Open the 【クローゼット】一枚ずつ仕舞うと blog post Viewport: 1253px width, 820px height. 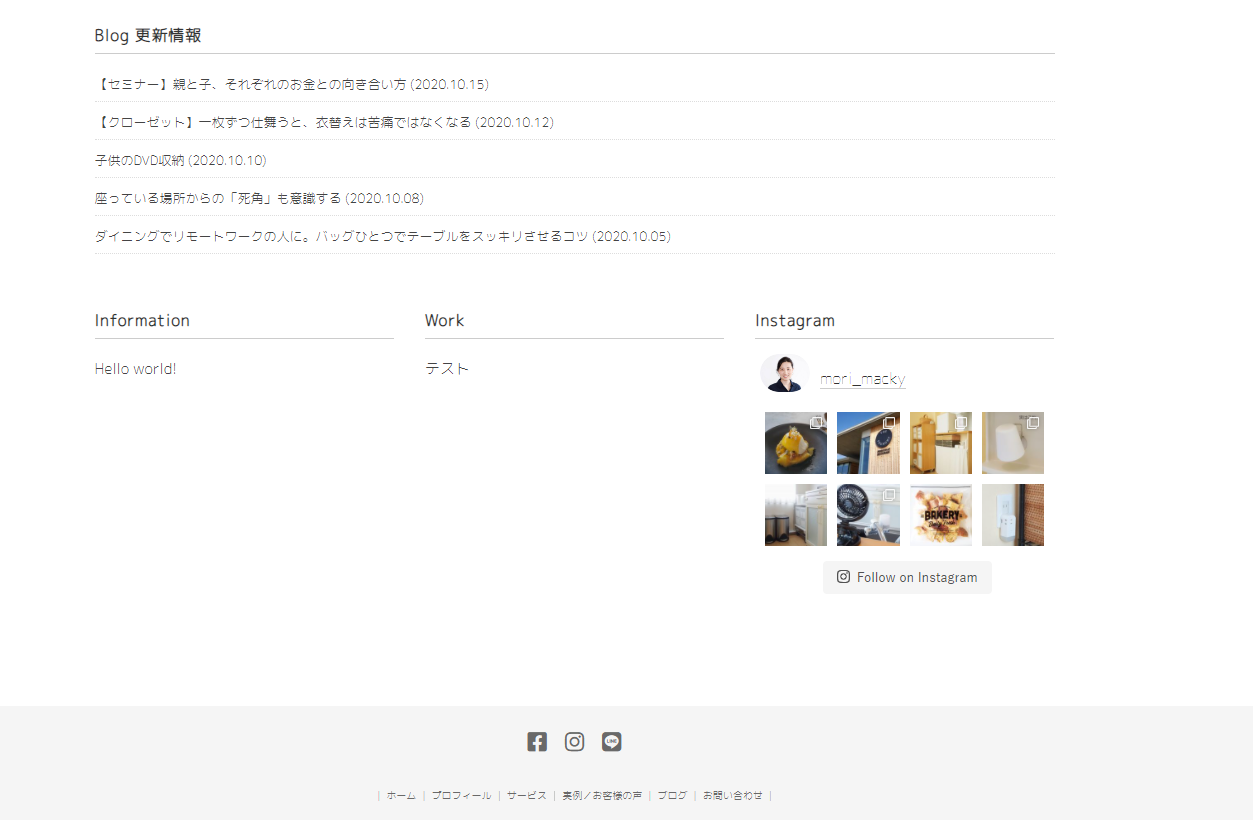[324, 122]
